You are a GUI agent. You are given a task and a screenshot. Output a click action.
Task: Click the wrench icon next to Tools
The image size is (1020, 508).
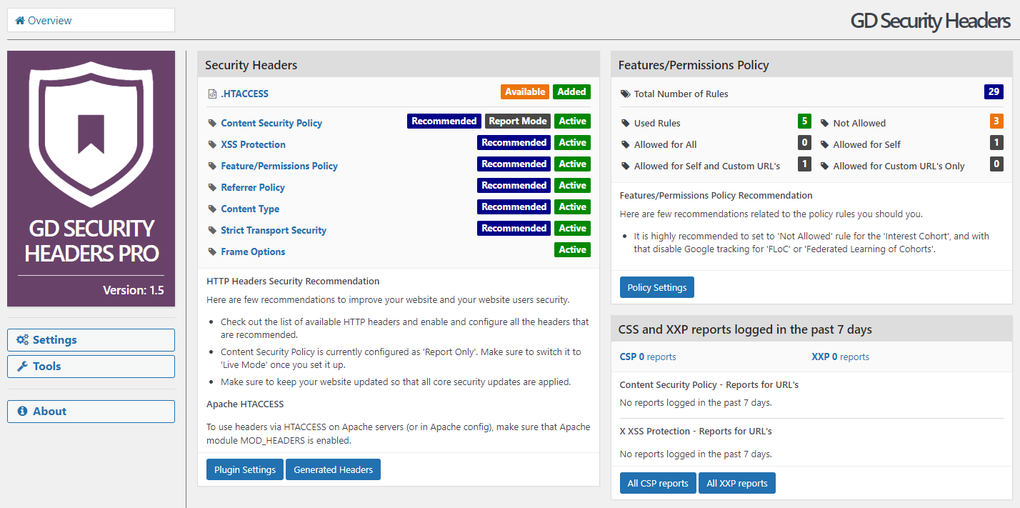(x=22, y=366)
